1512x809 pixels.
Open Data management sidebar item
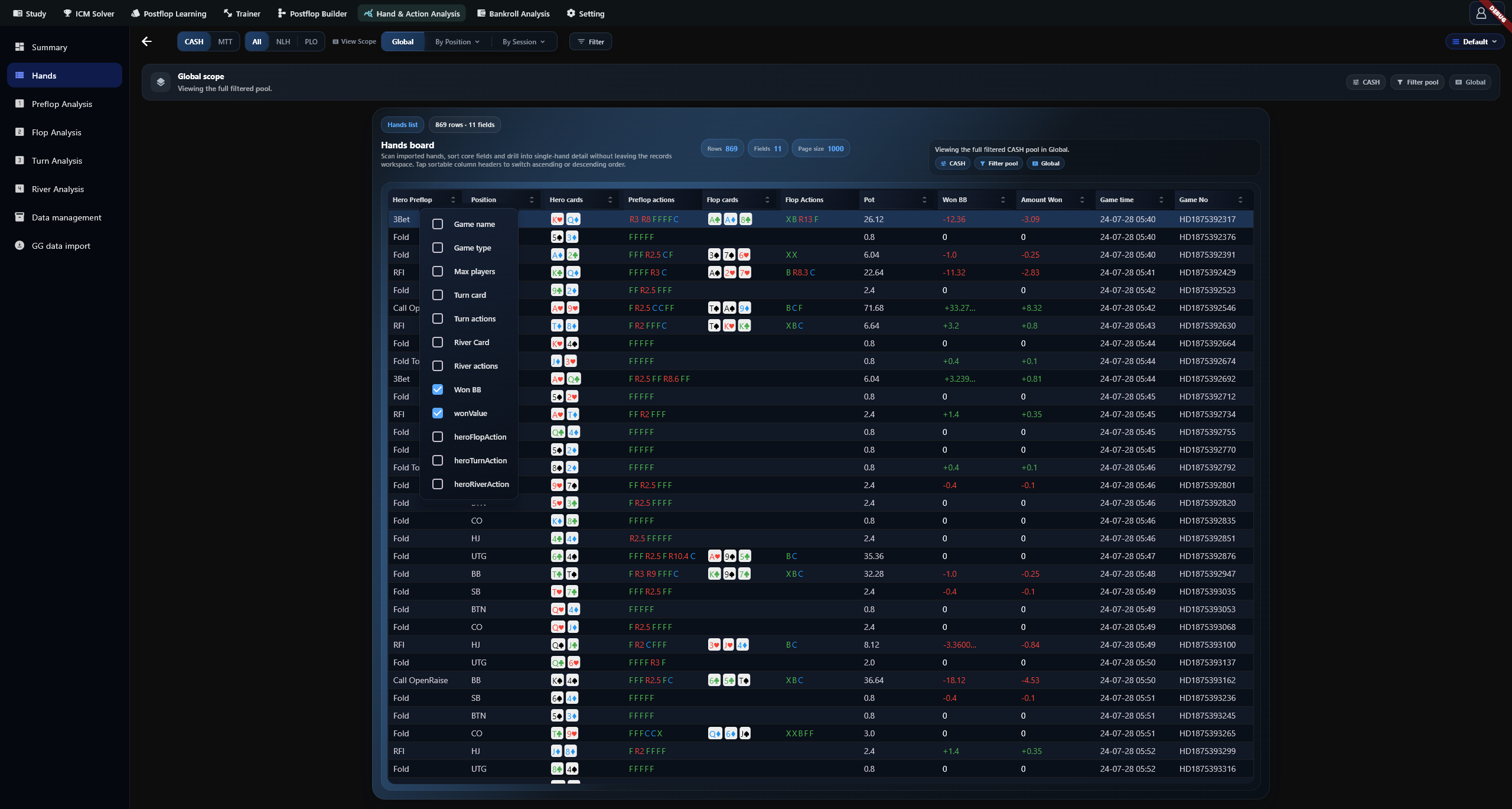pos(64,217)
